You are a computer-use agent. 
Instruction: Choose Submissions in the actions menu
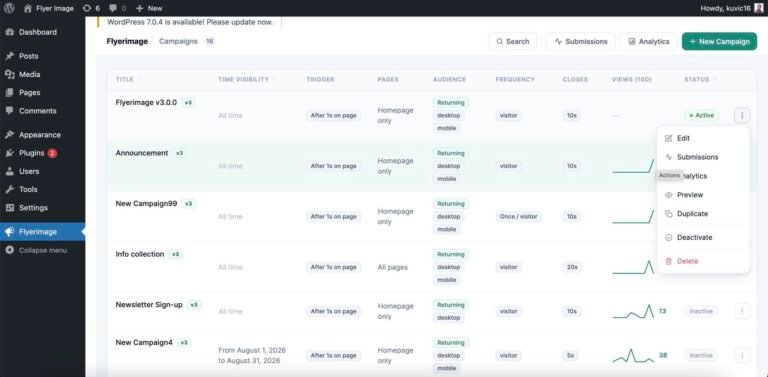[703, 157]
